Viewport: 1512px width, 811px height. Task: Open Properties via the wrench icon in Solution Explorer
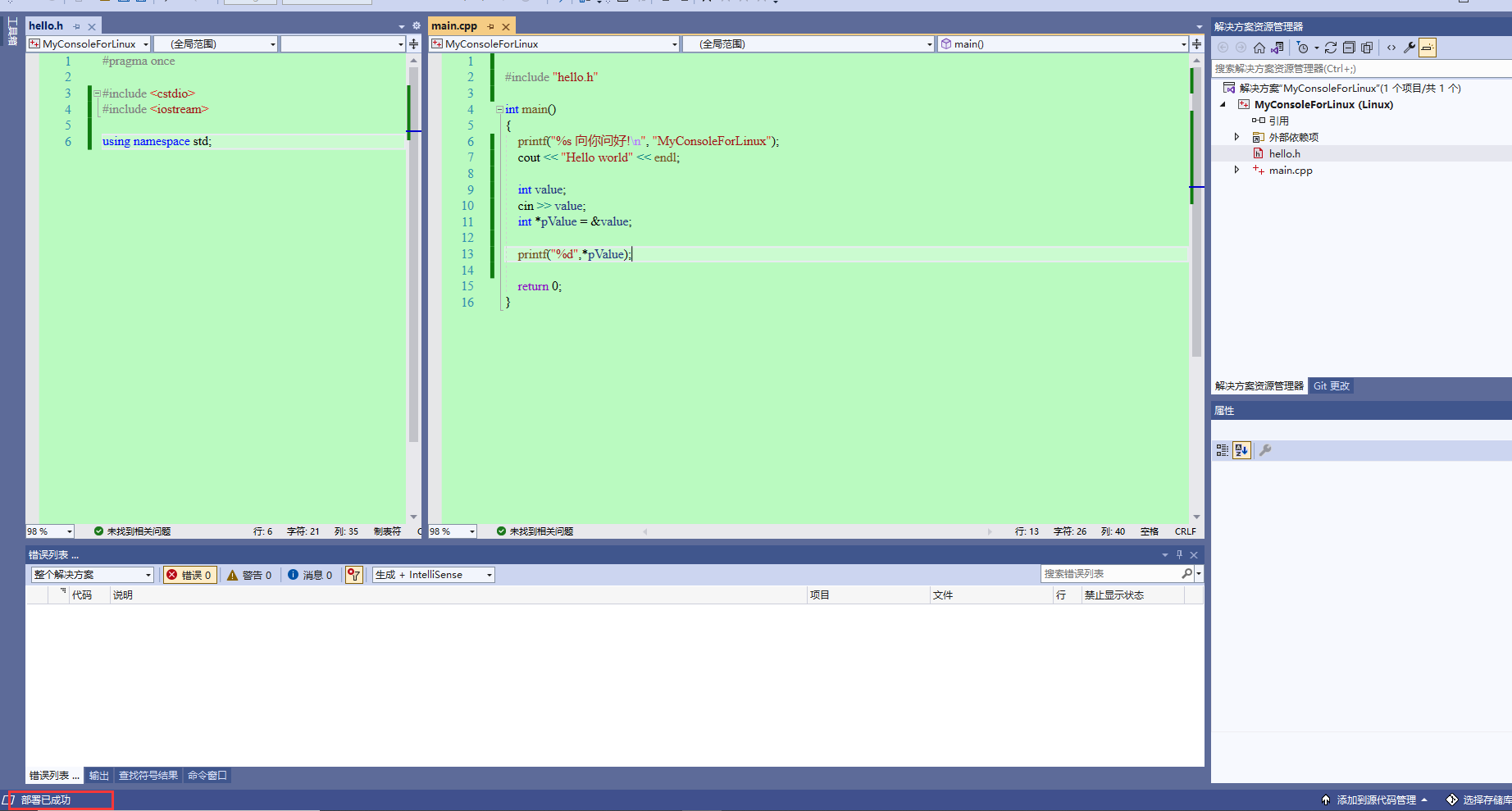click(1410, 48)
